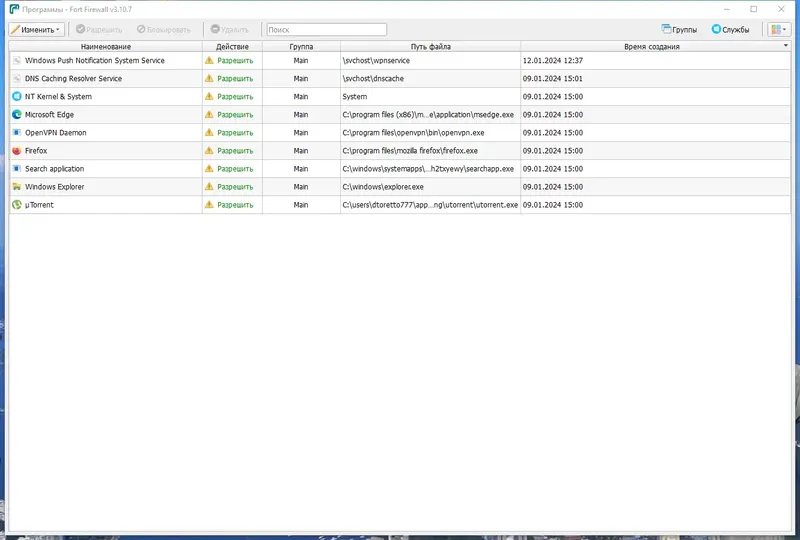Click the warning icon in the µTorrent row
The image size is (800, 540).
pyautogui.click(x=209, y=205)
